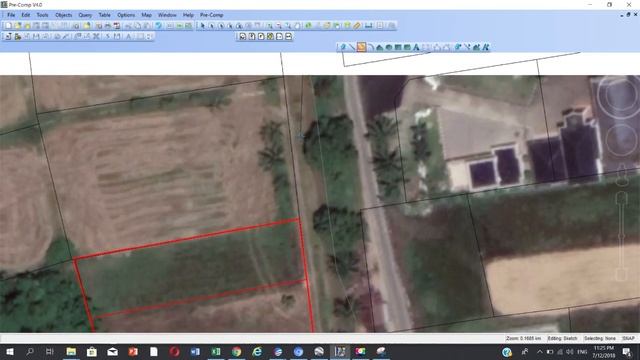Open the Region Style icon

(476, 47)
